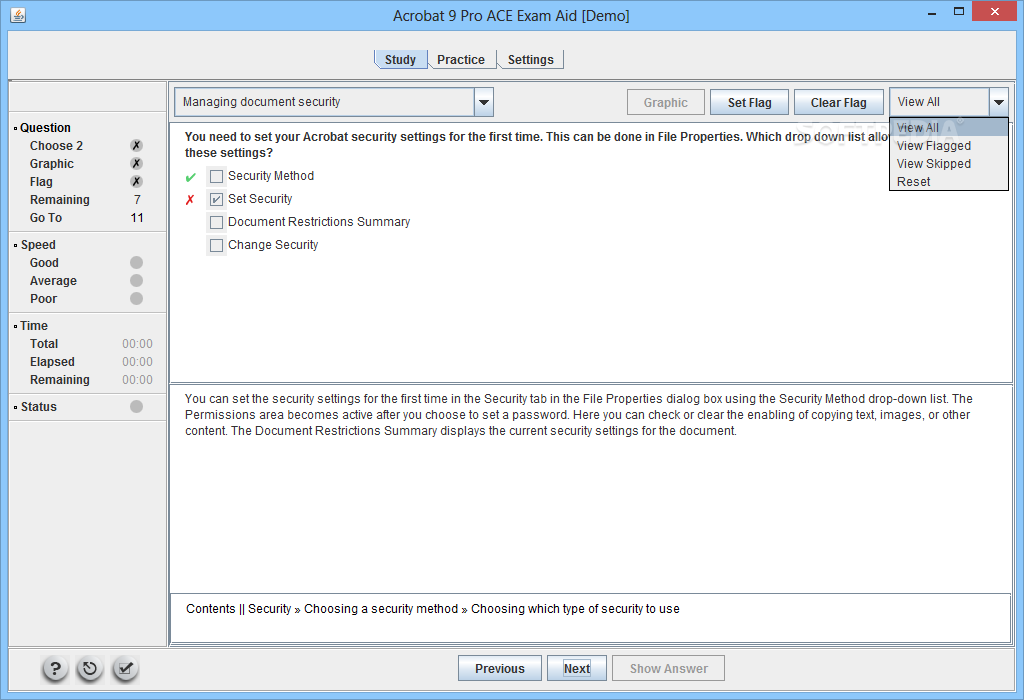The width and height of the screenshot is (1024, 700).
Task: Check the Change Security checkbox
Action: pyautogui.click(x=216, y=246)
